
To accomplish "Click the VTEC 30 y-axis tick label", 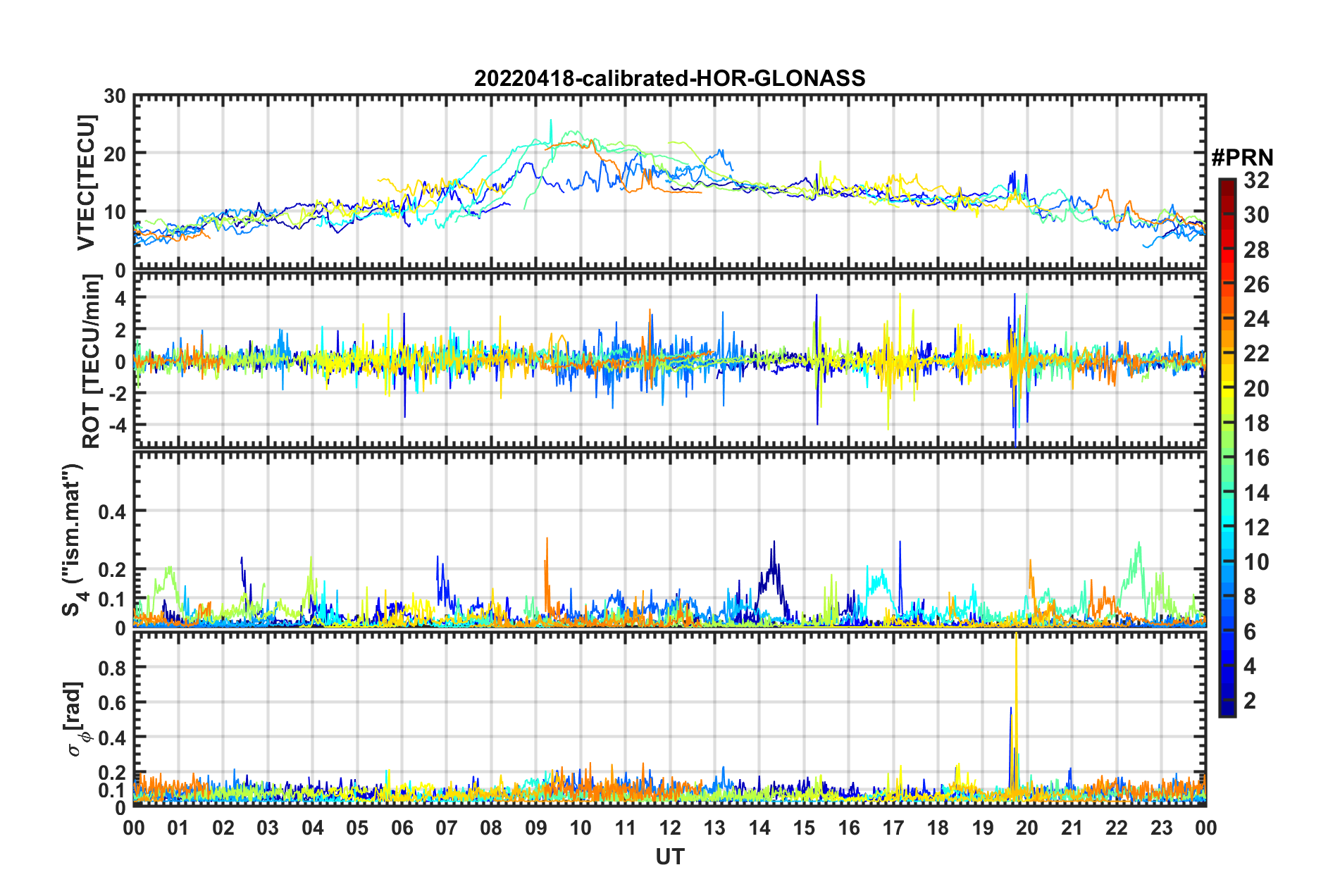I will [115, 97].
